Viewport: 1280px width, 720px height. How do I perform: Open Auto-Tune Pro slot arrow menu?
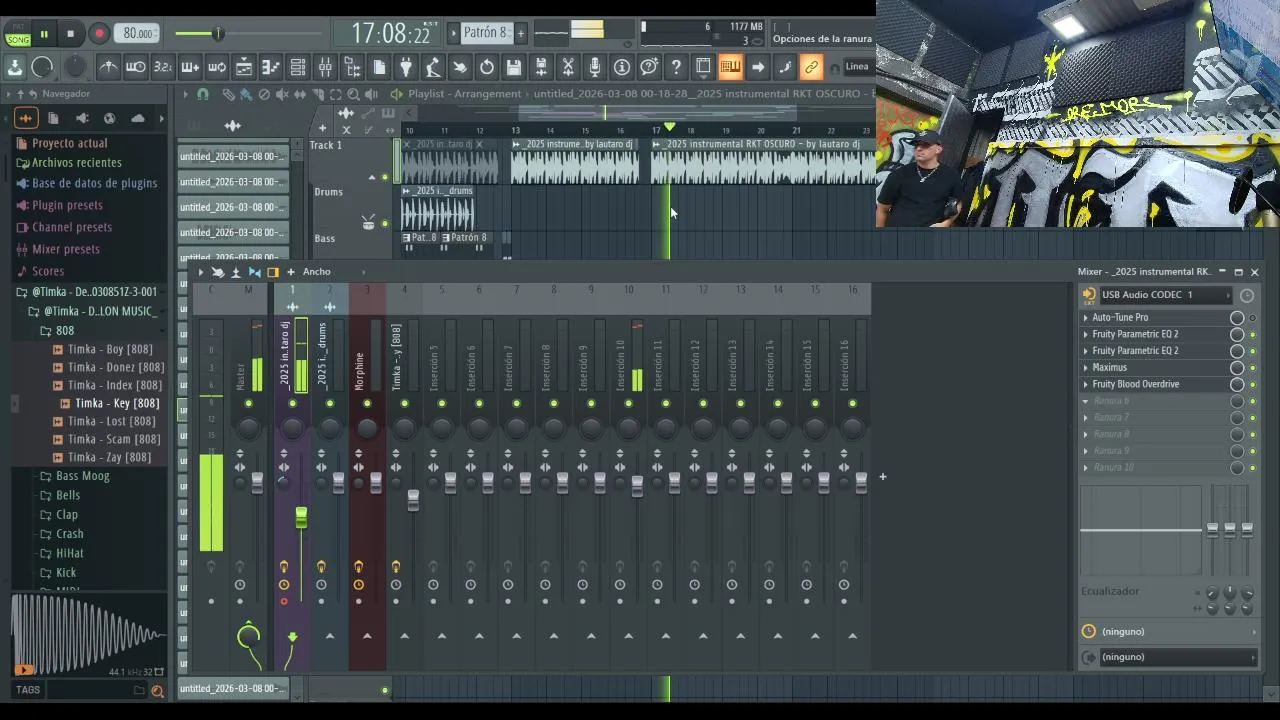coord(1086,318)
